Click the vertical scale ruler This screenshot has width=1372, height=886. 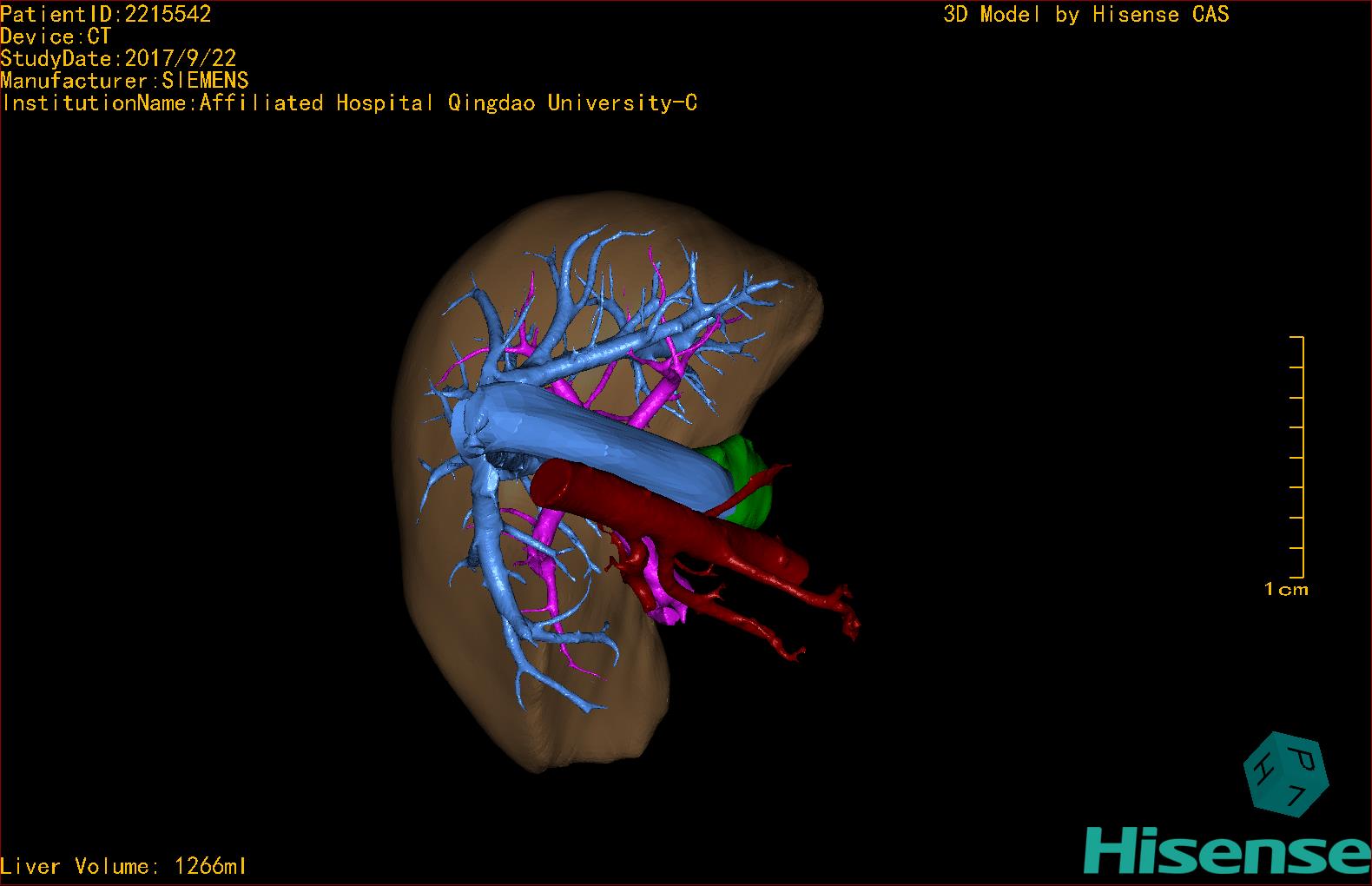click(x=1302, y=457)
